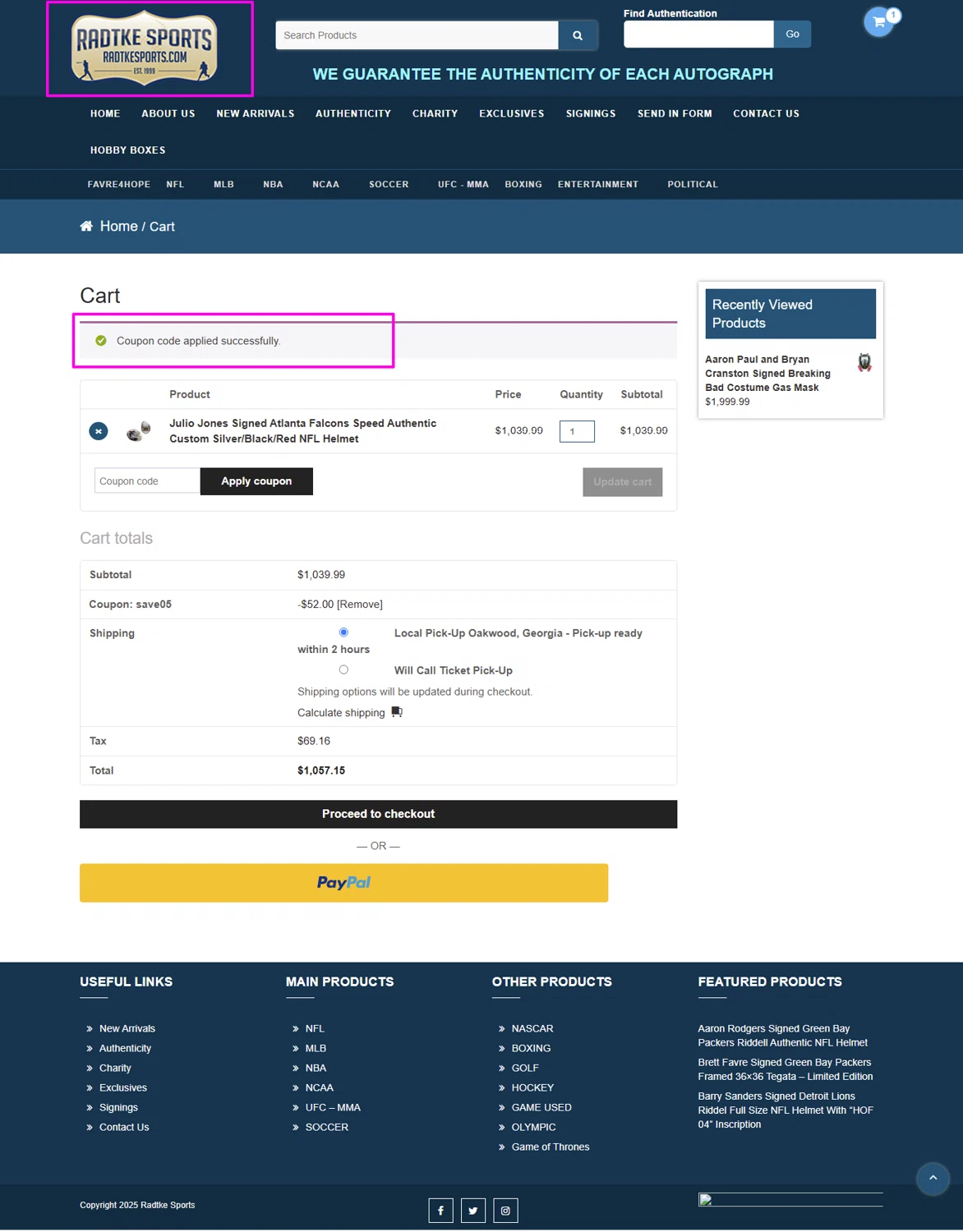Viewport: 963px width, 1232px height.
Task: Open Barry Sanders Signed helmet featured link
Action: coord(786,1110)
